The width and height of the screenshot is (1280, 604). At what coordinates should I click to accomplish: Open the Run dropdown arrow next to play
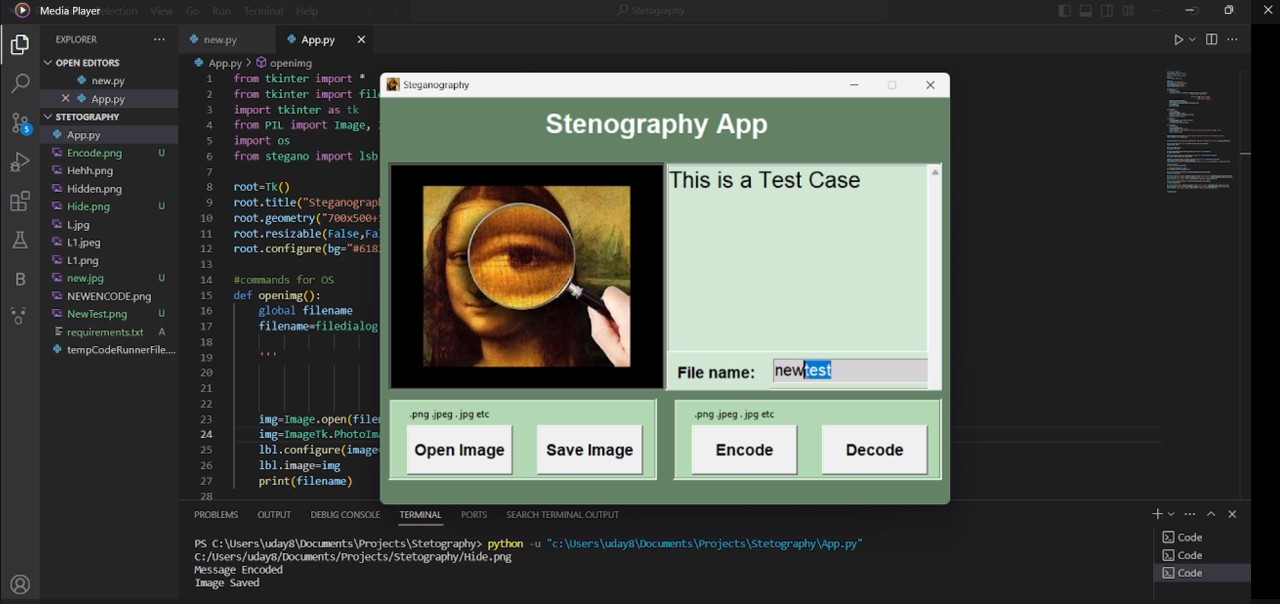pyautogui.click(x=1192, y=40)
